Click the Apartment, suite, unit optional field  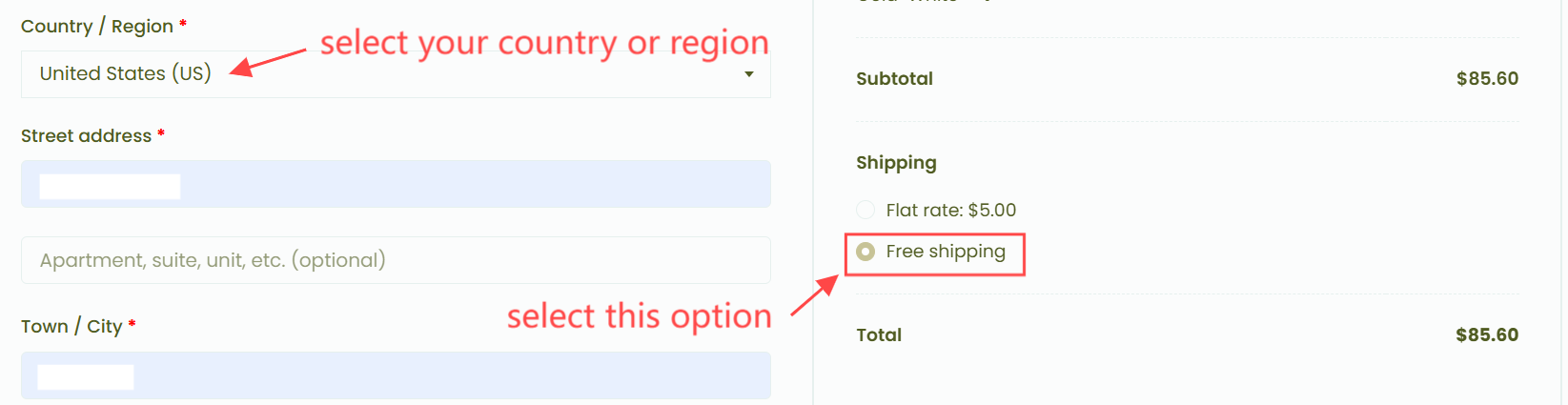[x=395, y=260]
